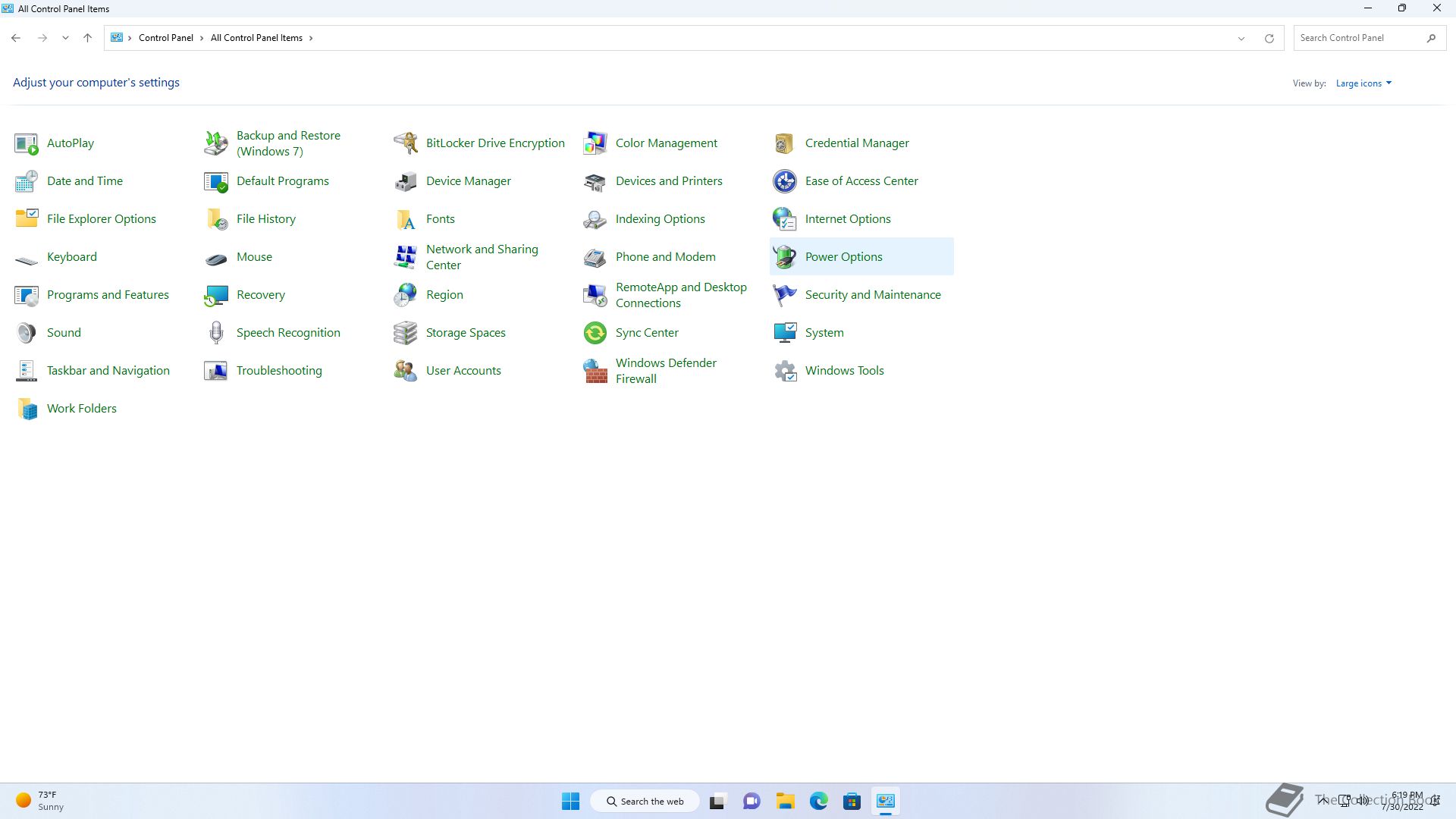The height and width of the screenshot is (819, 1456).
Task: Open the Fonts folder icon
Action: point(406,219)
